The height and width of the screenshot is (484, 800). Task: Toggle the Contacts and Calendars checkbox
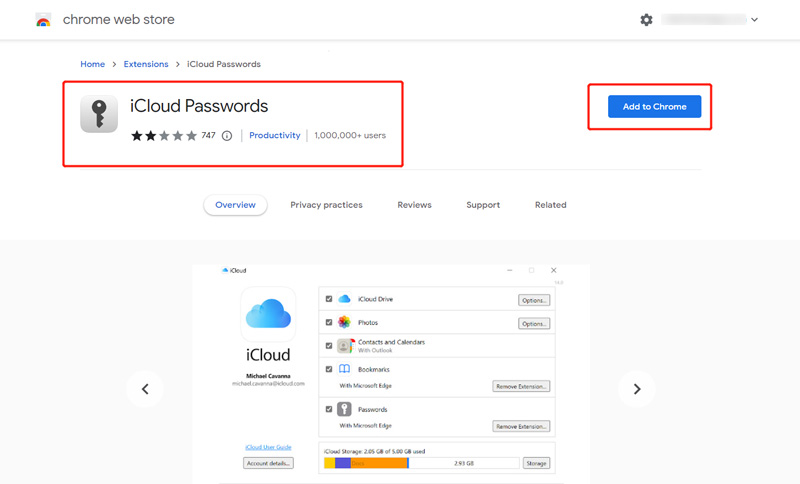coord(329,346)
